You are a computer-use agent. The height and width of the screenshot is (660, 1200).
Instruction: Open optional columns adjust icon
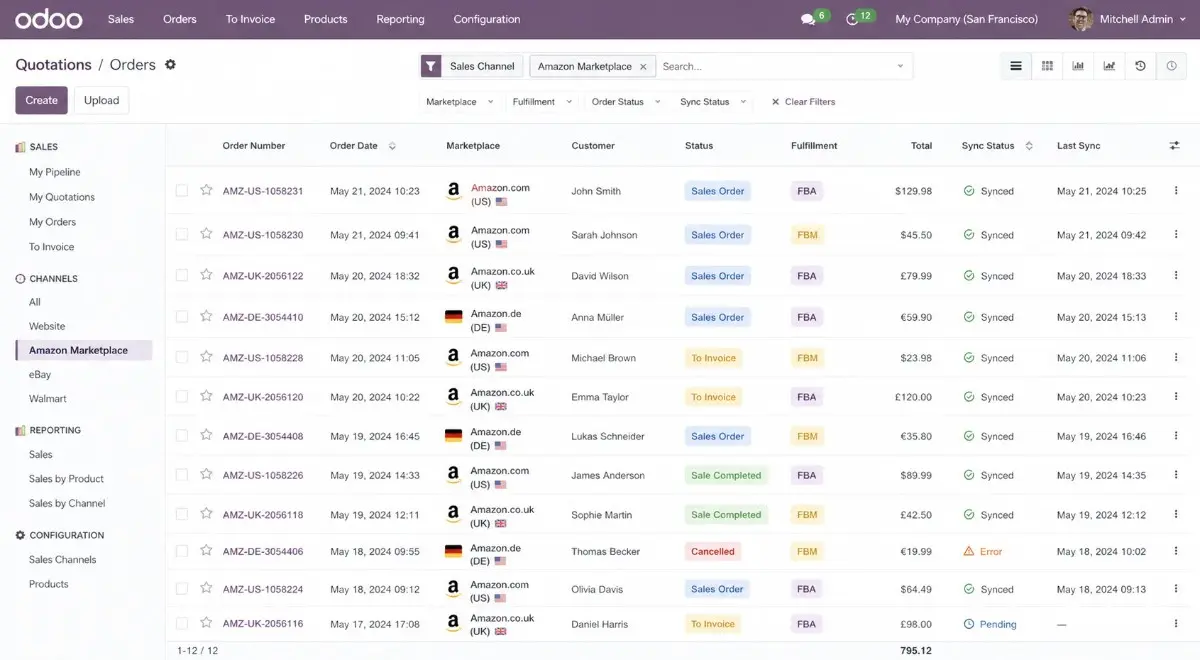click(1174, 146)
